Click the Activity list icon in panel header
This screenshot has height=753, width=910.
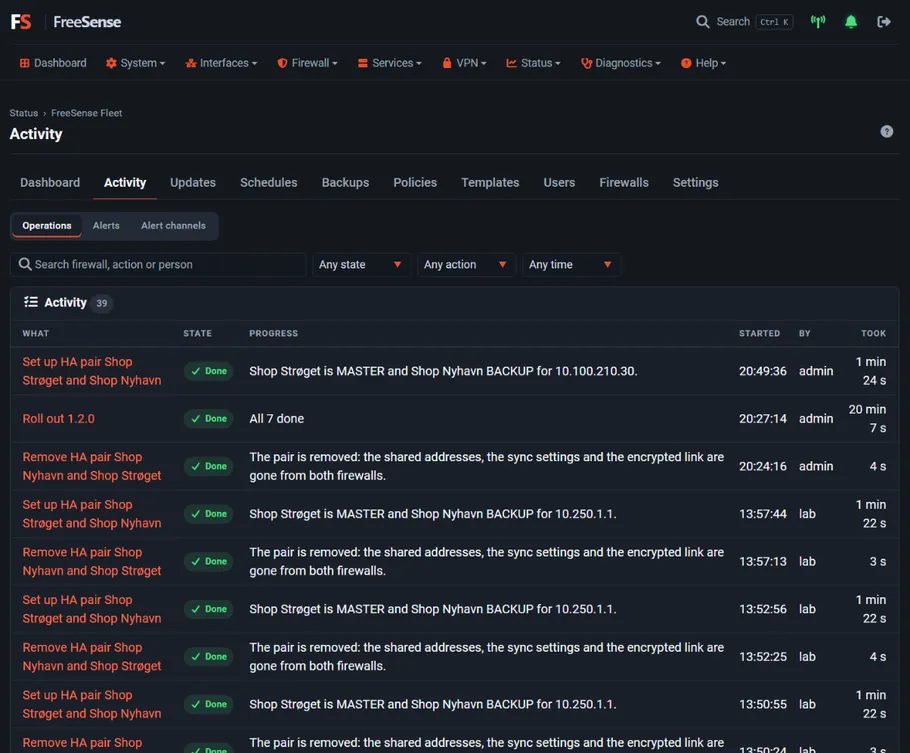[31, 302]
